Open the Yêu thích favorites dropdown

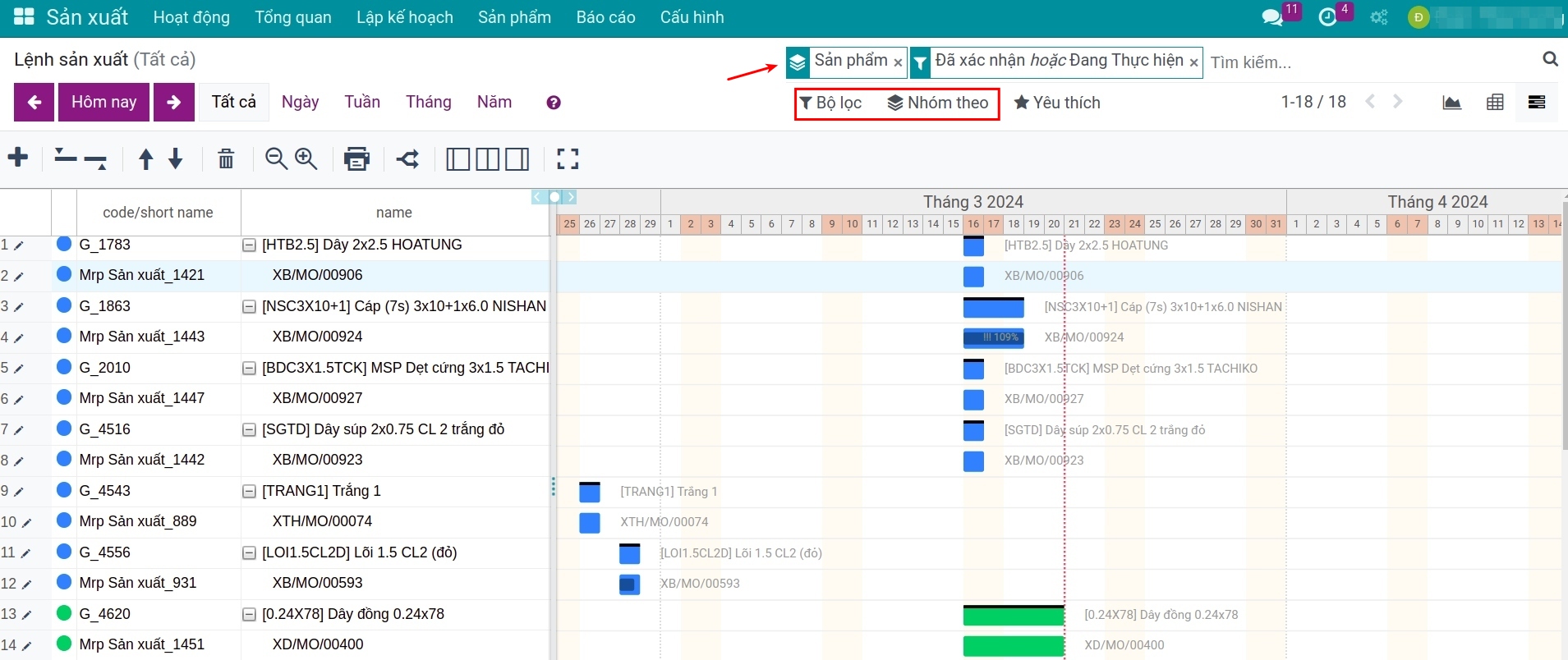point(1057,103)
